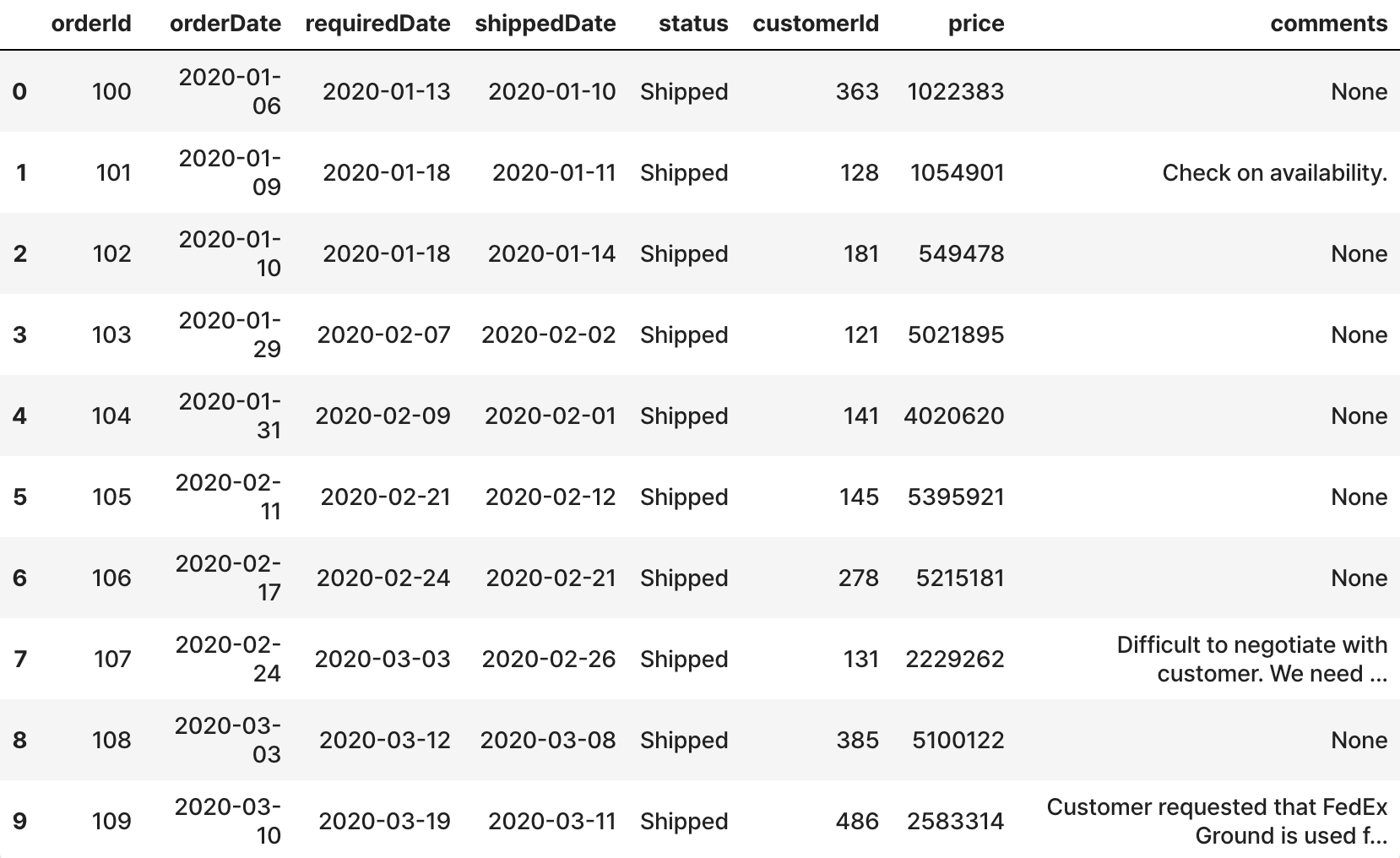The height and width of the screenshot is (858, 1400).
Task: Click shippedDate cell 2020-02-21
Action: coord(551,578)
